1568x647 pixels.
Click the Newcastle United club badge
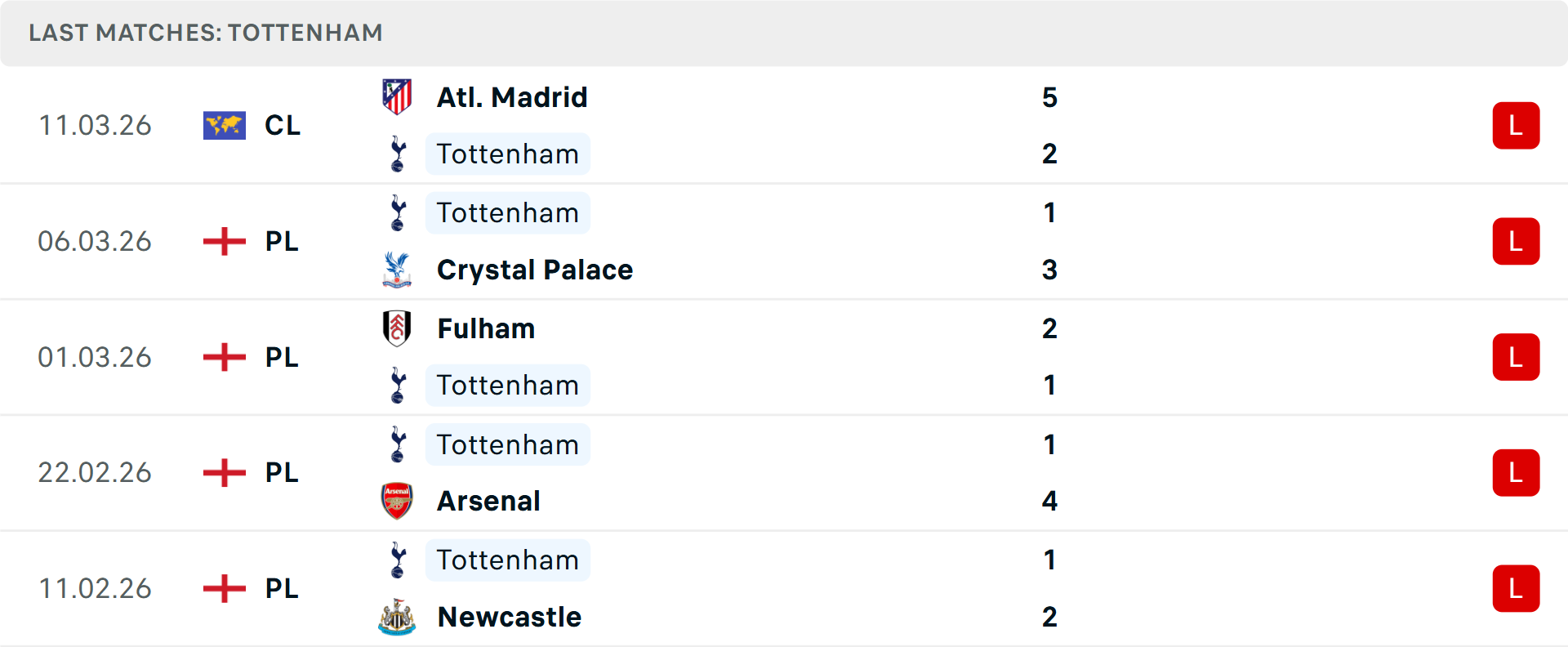point(397,617)
